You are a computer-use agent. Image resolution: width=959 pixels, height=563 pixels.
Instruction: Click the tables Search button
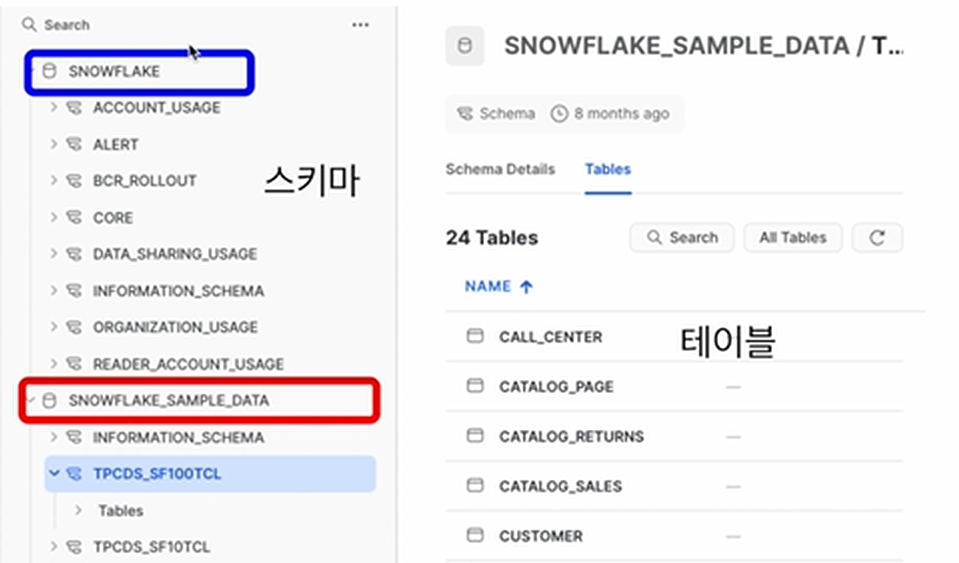tap(682, 237)
